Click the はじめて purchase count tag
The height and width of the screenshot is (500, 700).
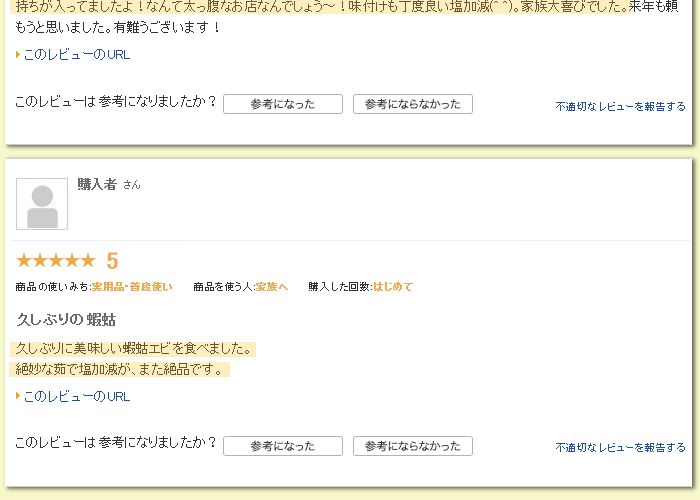[393, 287]
